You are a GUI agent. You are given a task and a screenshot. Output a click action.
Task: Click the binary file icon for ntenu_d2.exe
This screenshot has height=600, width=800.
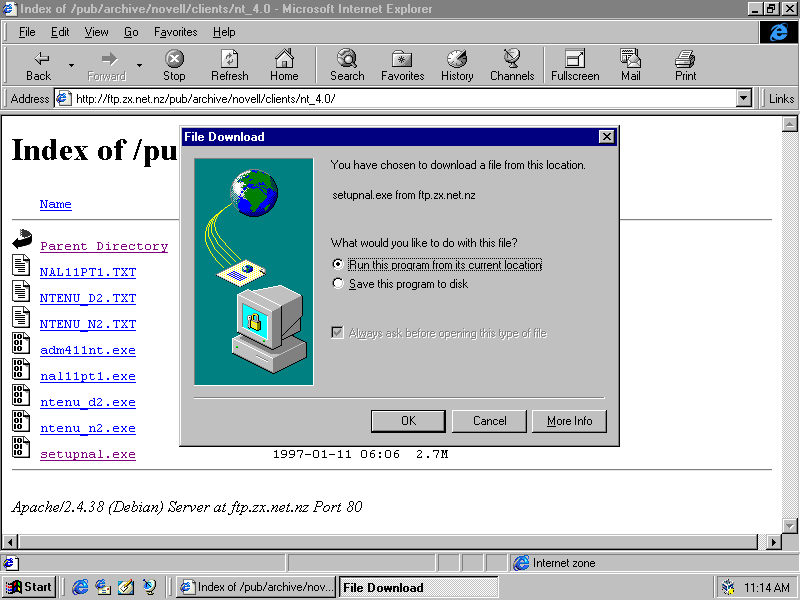pos(21,395)
